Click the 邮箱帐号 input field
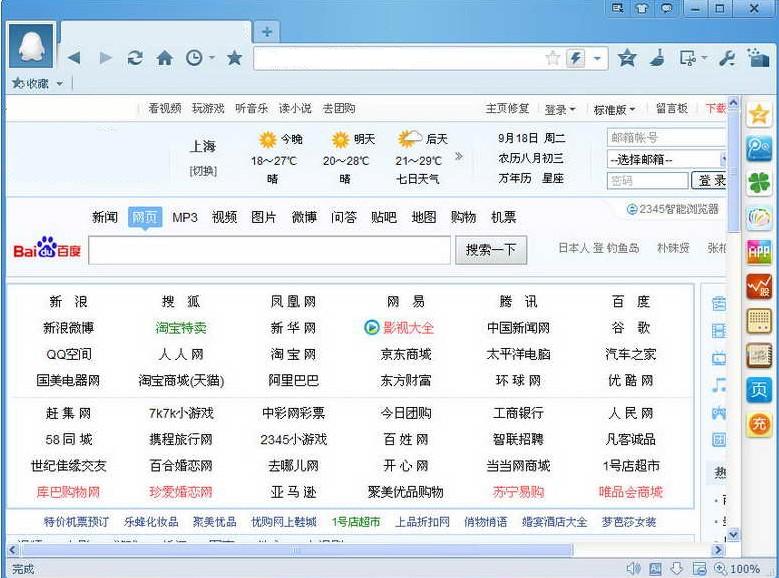 [x=667, y=138]
